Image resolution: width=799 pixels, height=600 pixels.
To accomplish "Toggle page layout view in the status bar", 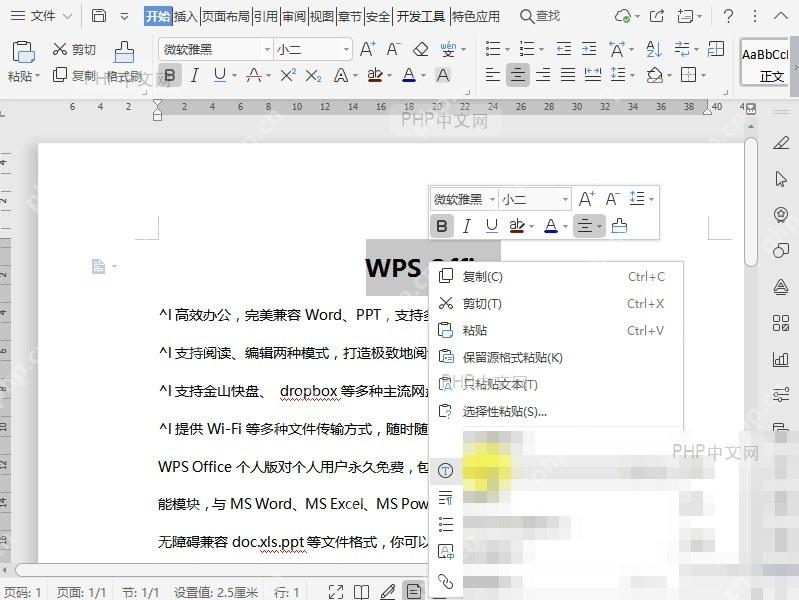I will (414, 591).
